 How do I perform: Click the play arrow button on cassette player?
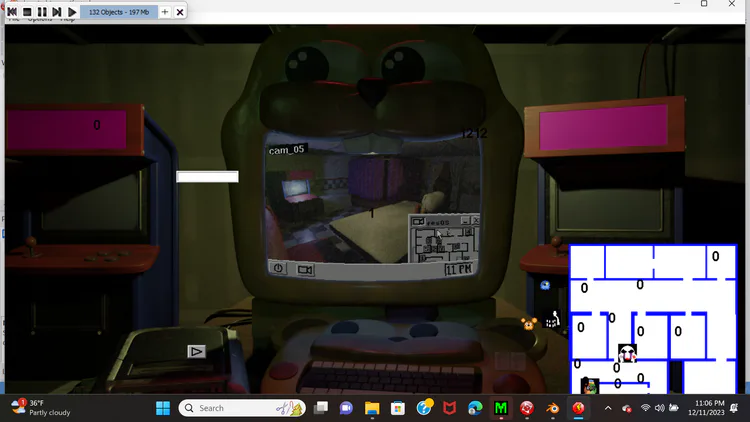coord(196,352)
